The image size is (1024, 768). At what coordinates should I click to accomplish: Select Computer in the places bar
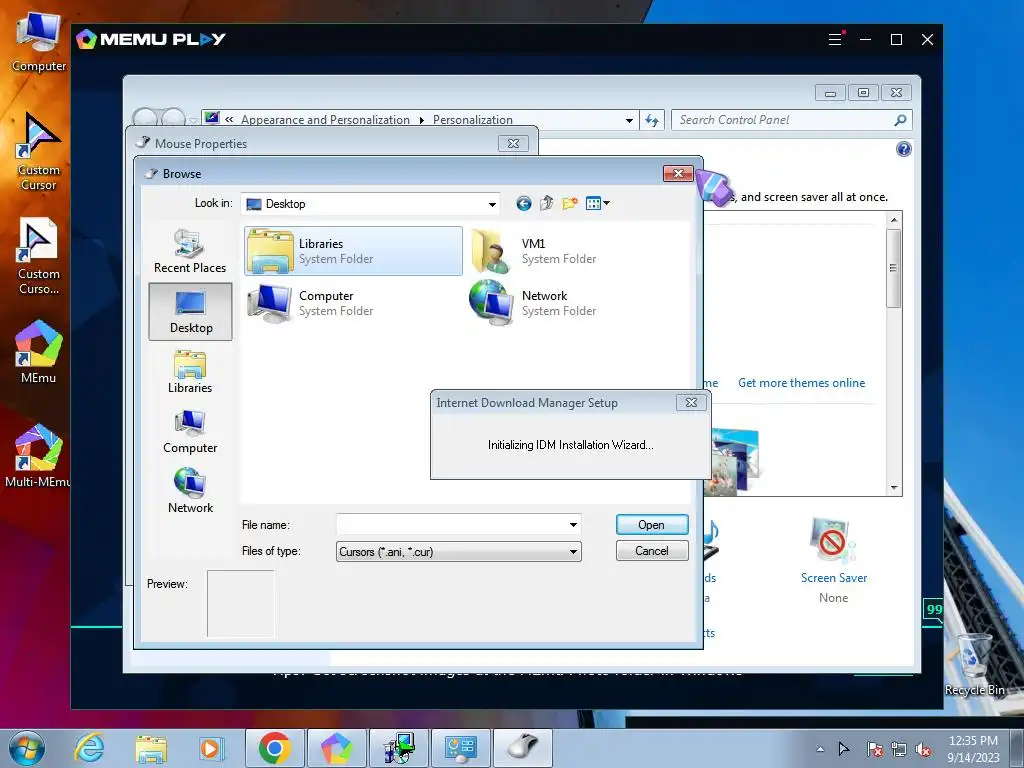pyautogui.click(x=190, y=432)
